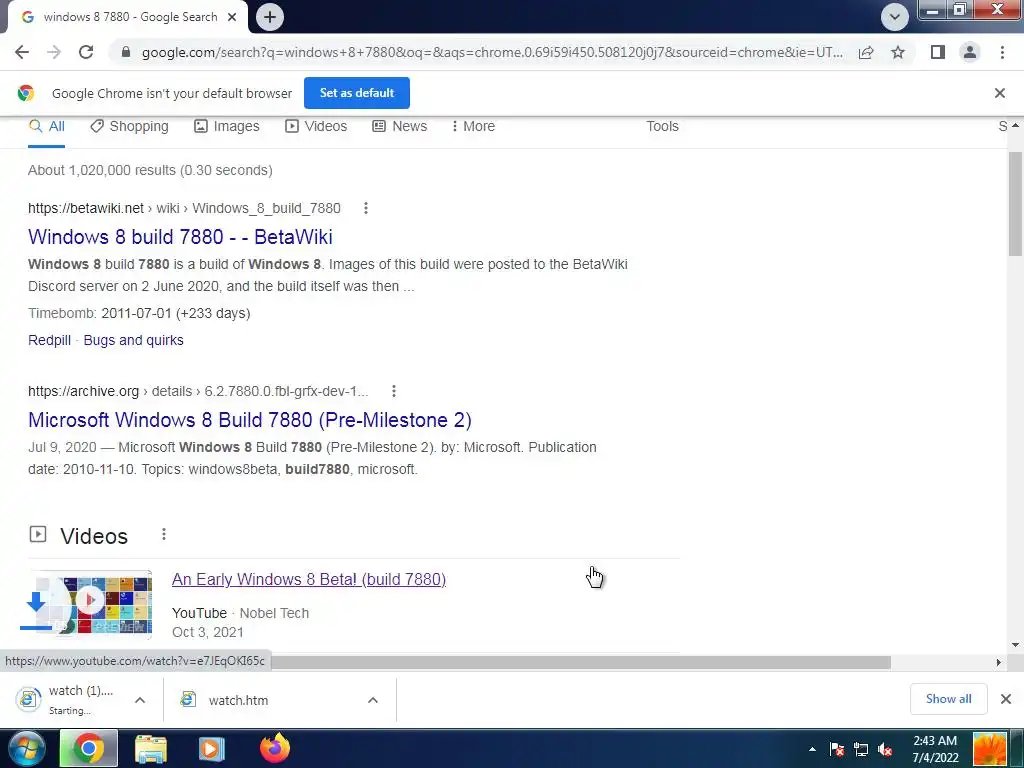Switch to Videos results tab
This screenshot has height=768, width=1024.
click(316, 126)
